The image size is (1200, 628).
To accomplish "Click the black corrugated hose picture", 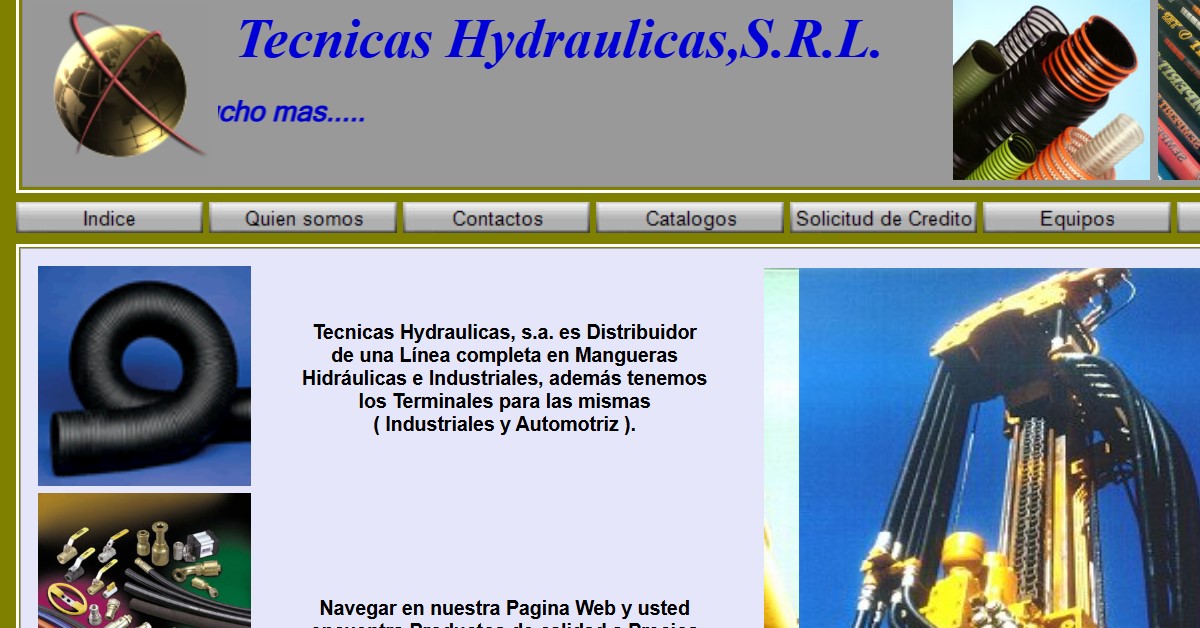I will [x=143, y=373].
